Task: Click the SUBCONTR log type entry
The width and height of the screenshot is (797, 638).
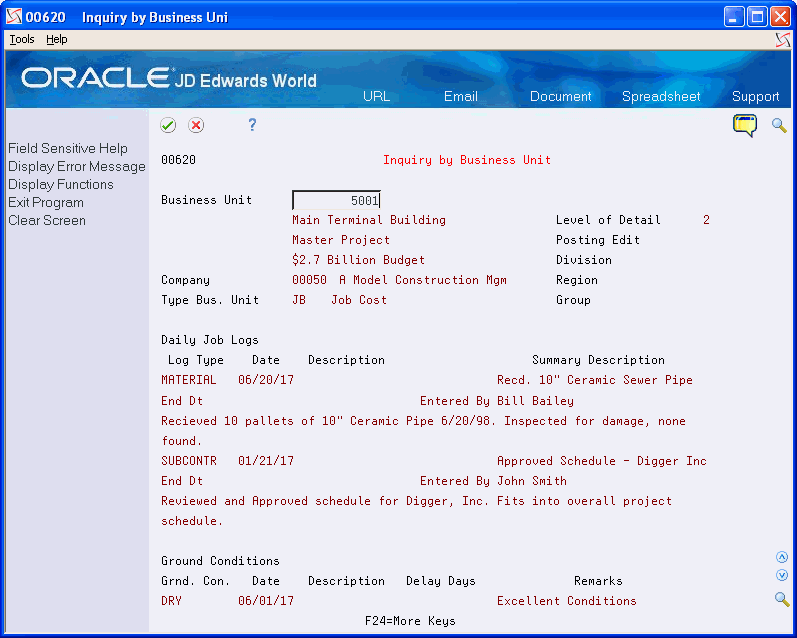Action: (x=189, y=461)
